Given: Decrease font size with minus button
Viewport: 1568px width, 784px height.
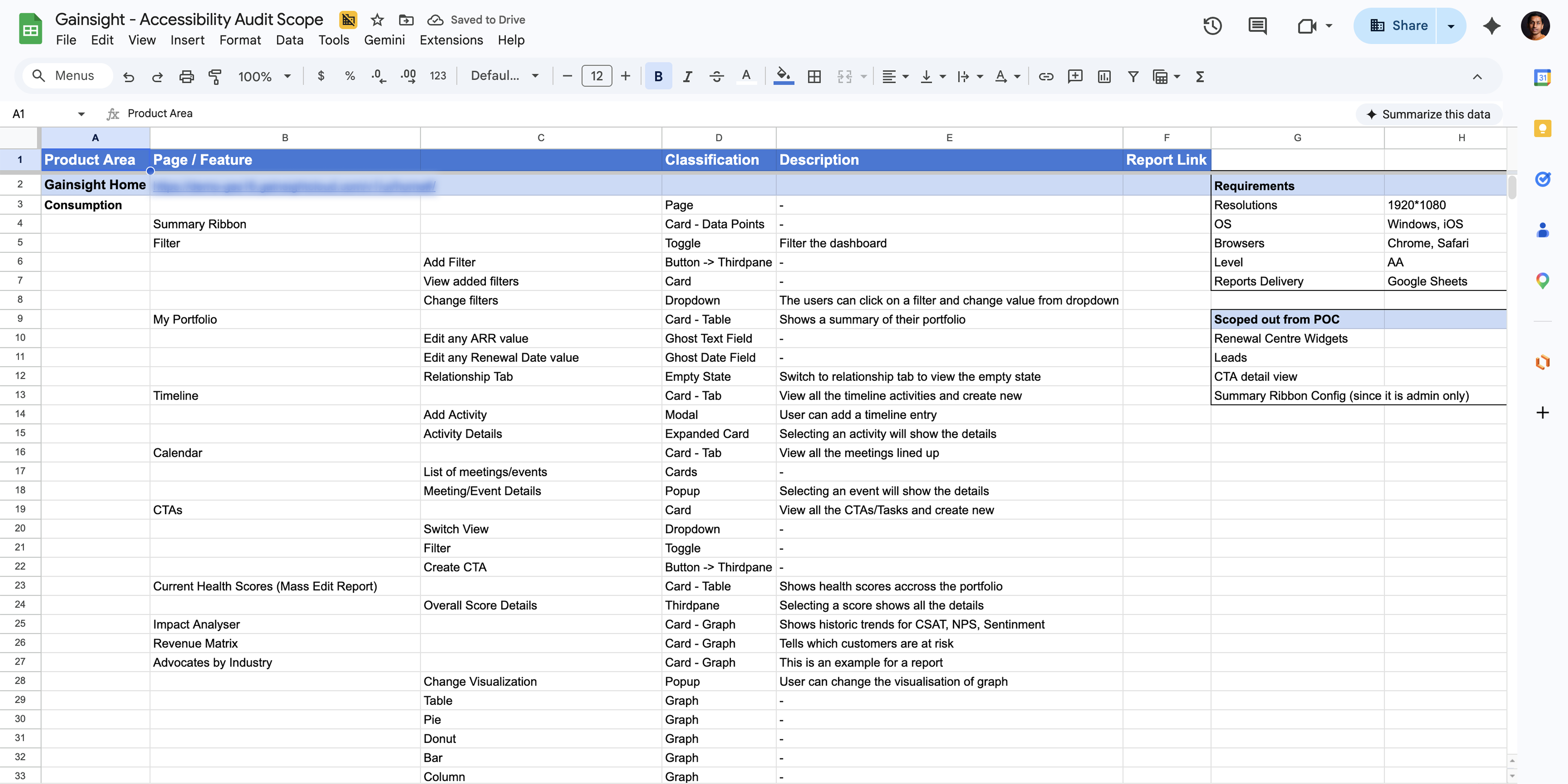Looking at the screenshot, I should point(567,76).
